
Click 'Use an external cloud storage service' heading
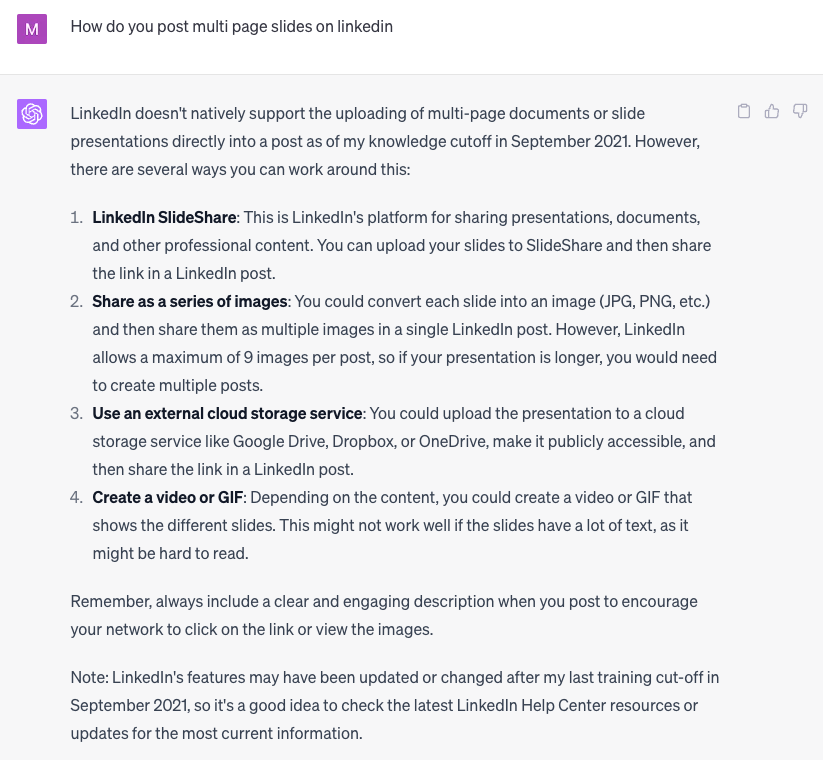click(227, 414)
